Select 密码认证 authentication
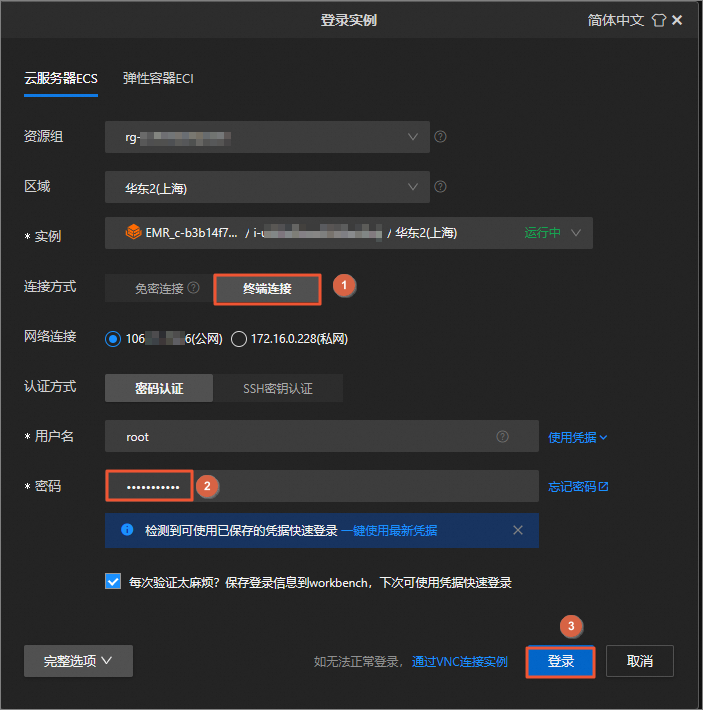The image size is (703, 710). point(159,388)
